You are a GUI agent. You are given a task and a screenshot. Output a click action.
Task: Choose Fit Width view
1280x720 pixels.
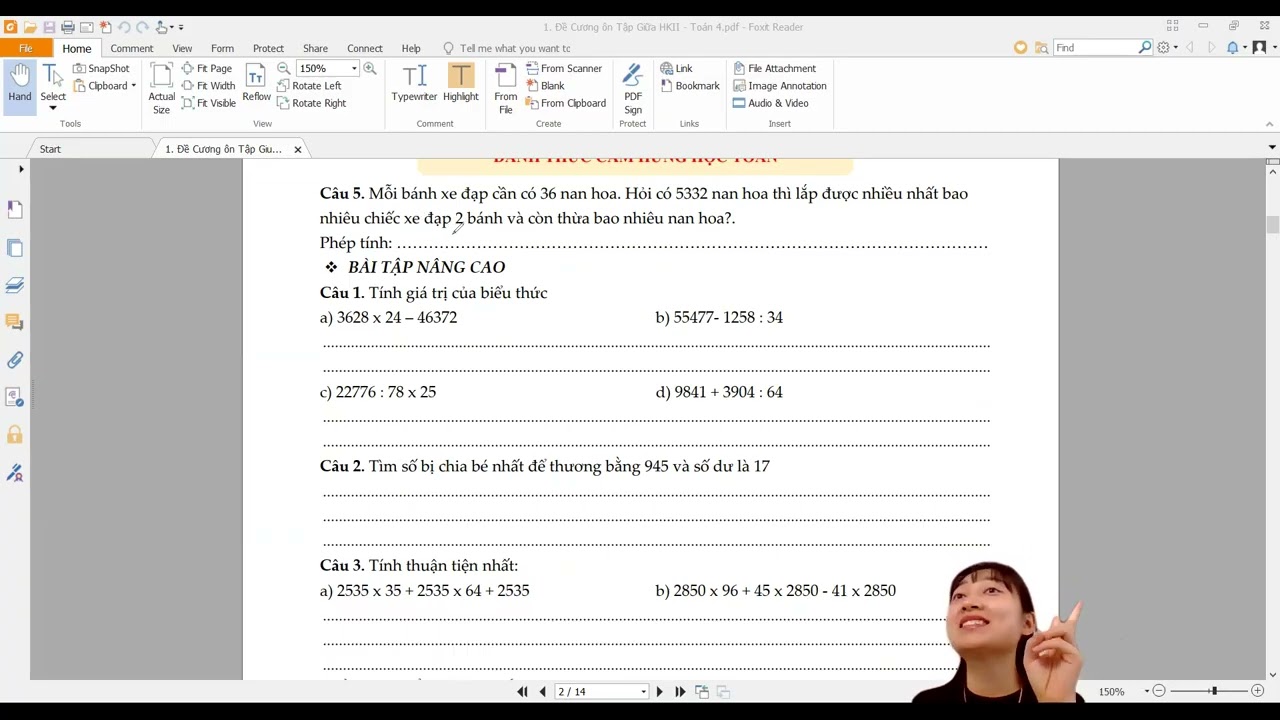tap(209, 86)
